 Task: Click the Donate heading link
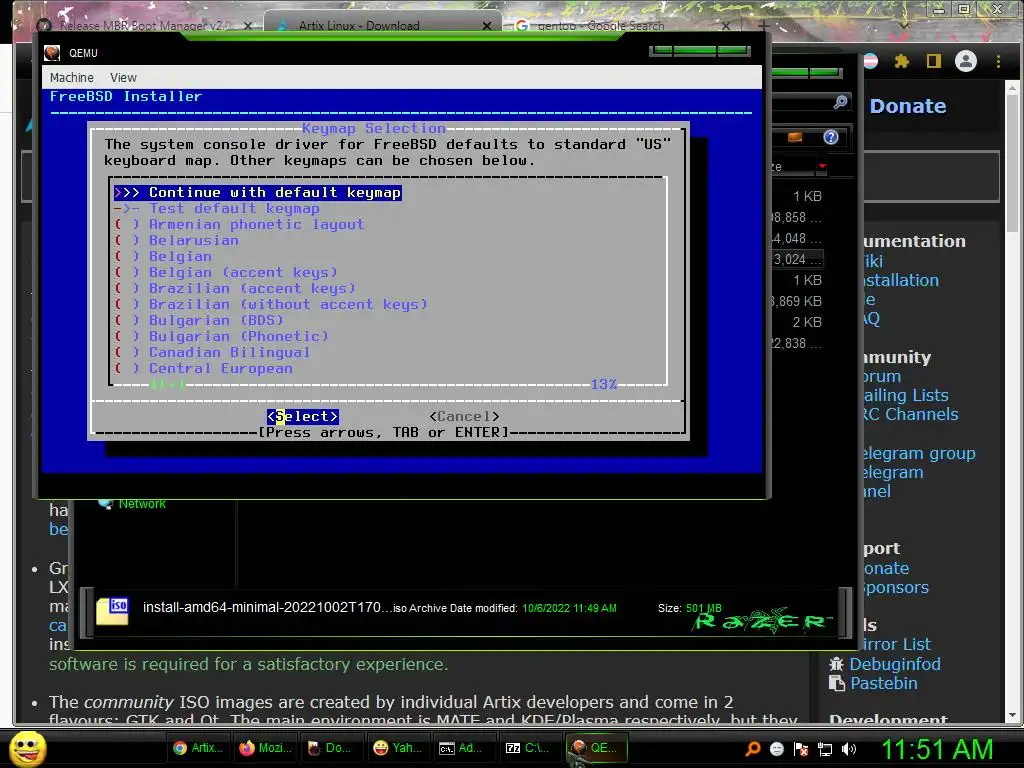(908, 106)
